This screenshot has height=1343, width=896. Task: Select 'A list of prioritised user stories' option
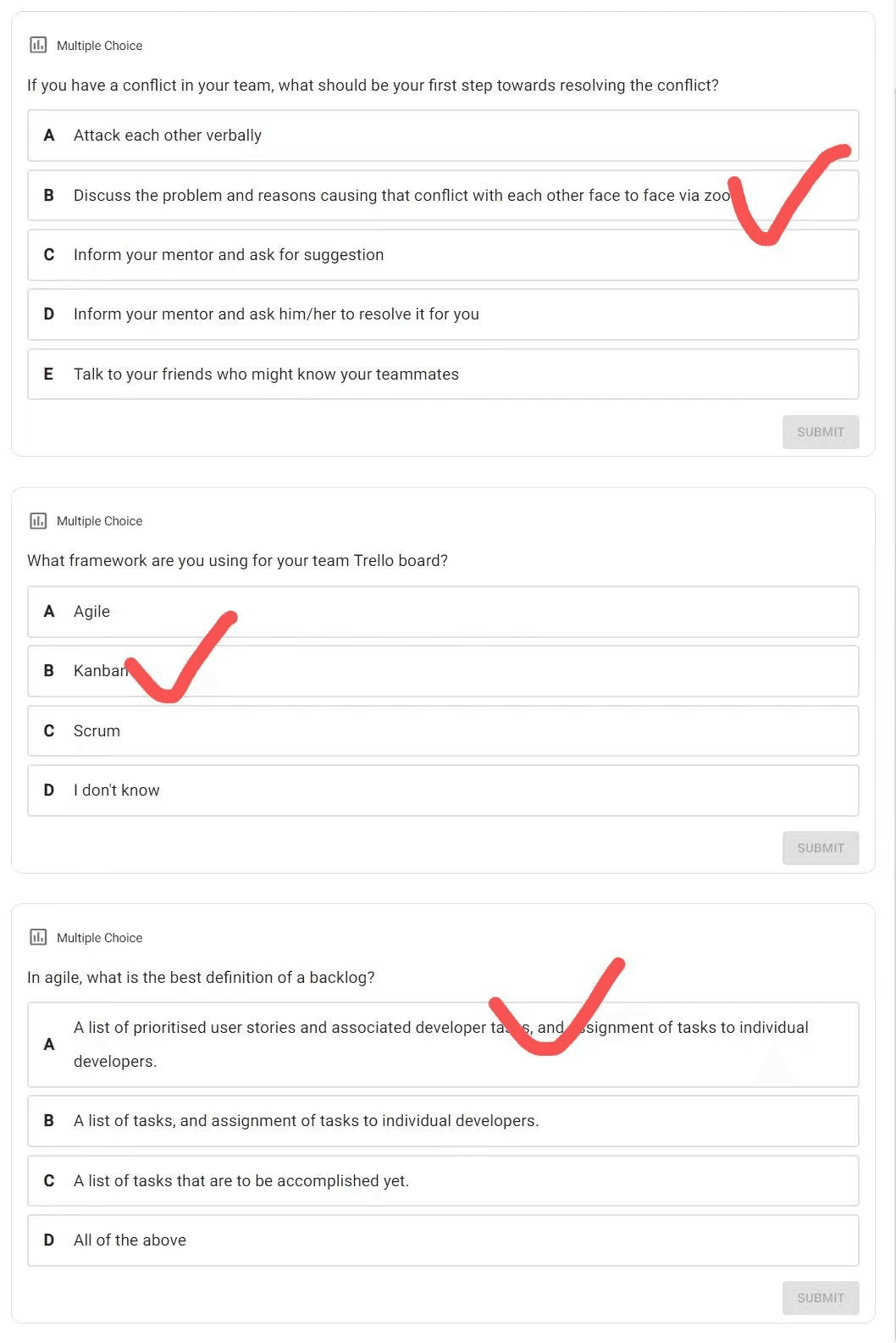pos(443,1045)
